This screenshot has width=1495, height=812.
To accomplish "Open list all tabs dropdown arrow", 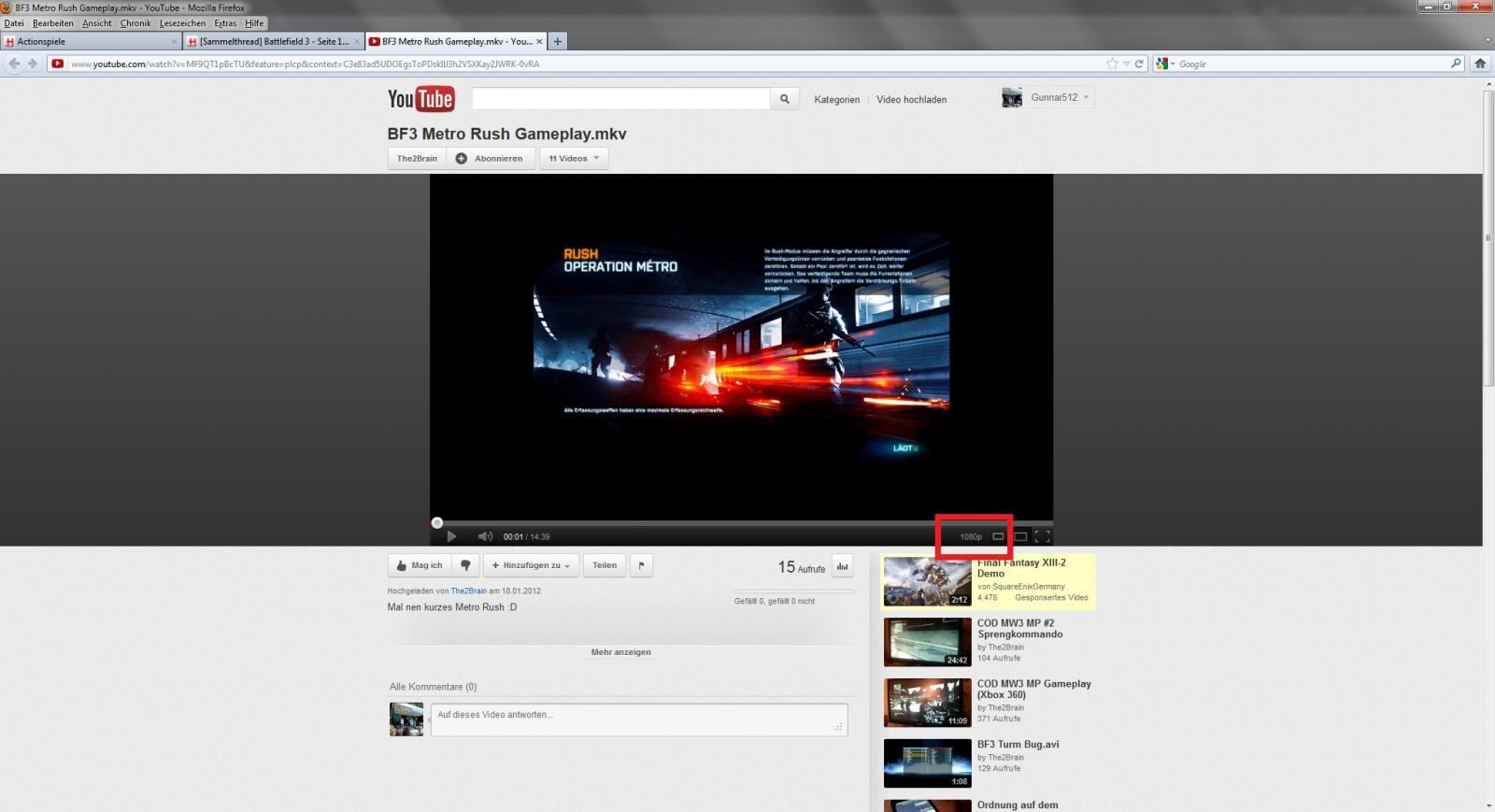I will pos(1488,41).
